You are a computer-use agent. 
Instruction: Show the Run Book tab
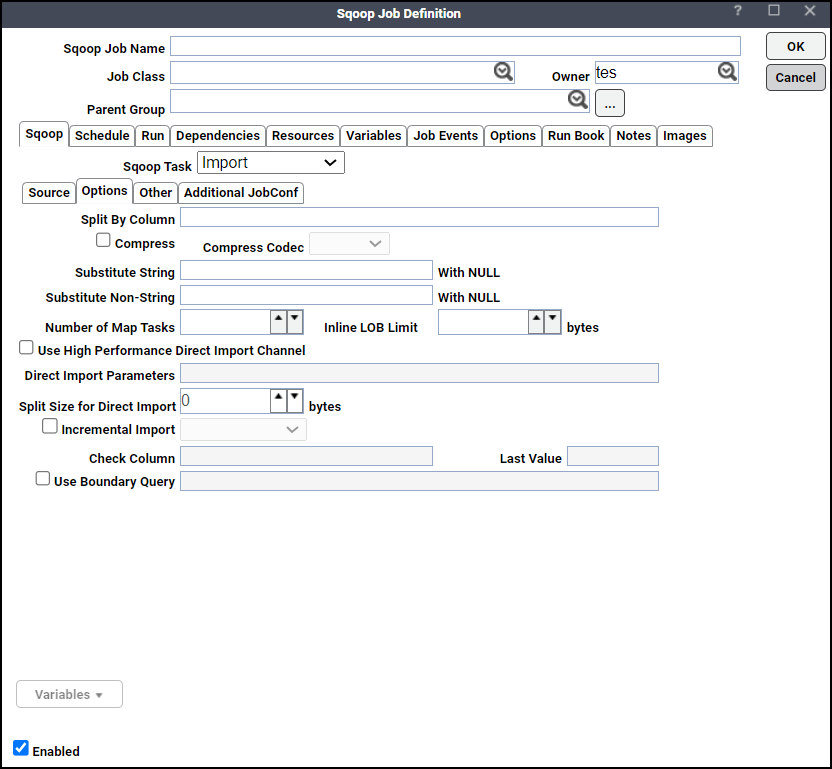pyautogui.click(x=576, y=136)
